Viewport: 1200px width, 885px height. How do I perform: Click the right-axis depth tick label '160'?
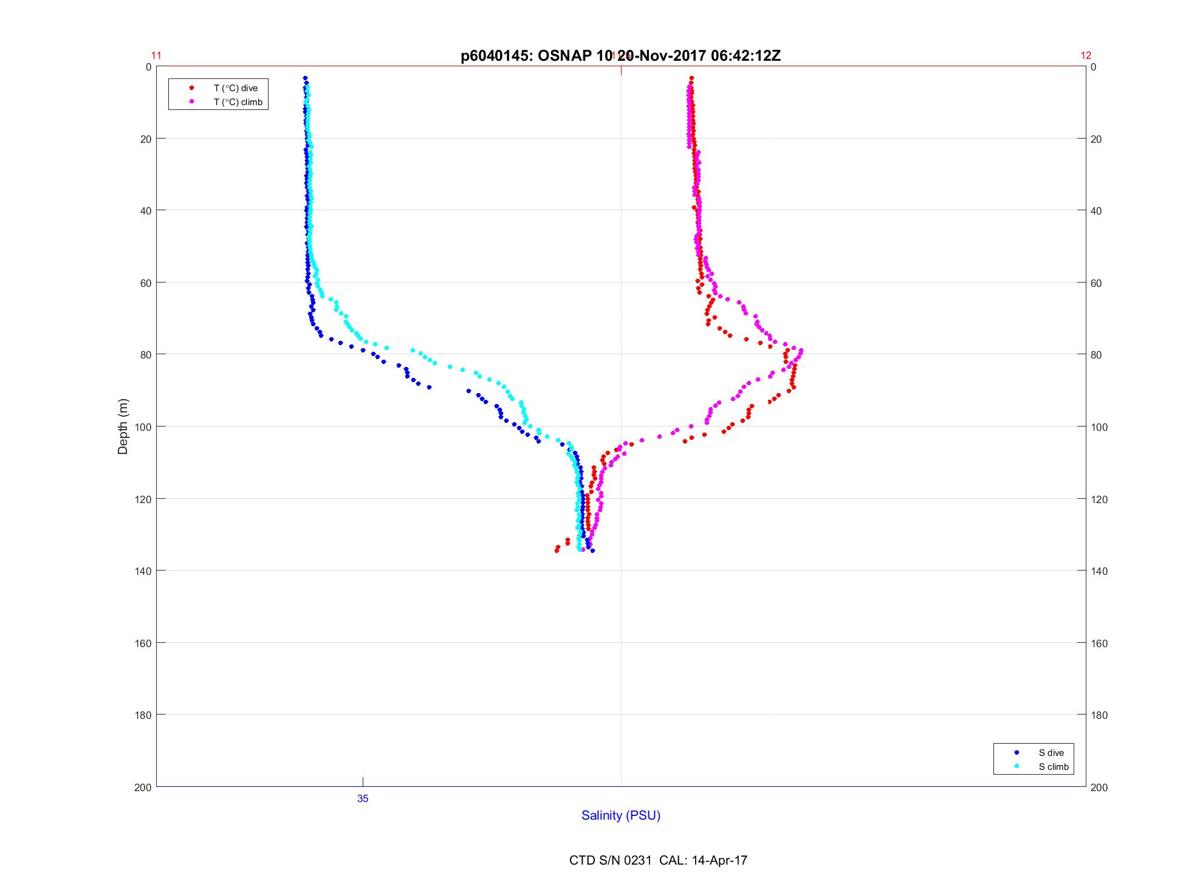(x=1100, y=643)
